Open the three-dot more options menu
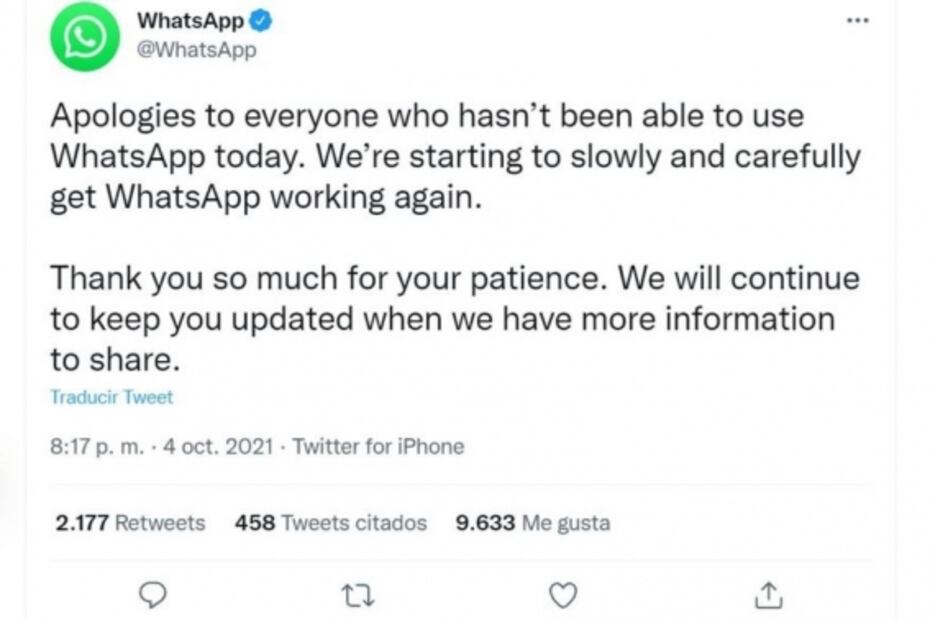Viewport: 930px width, 620px height. (857, 20)
